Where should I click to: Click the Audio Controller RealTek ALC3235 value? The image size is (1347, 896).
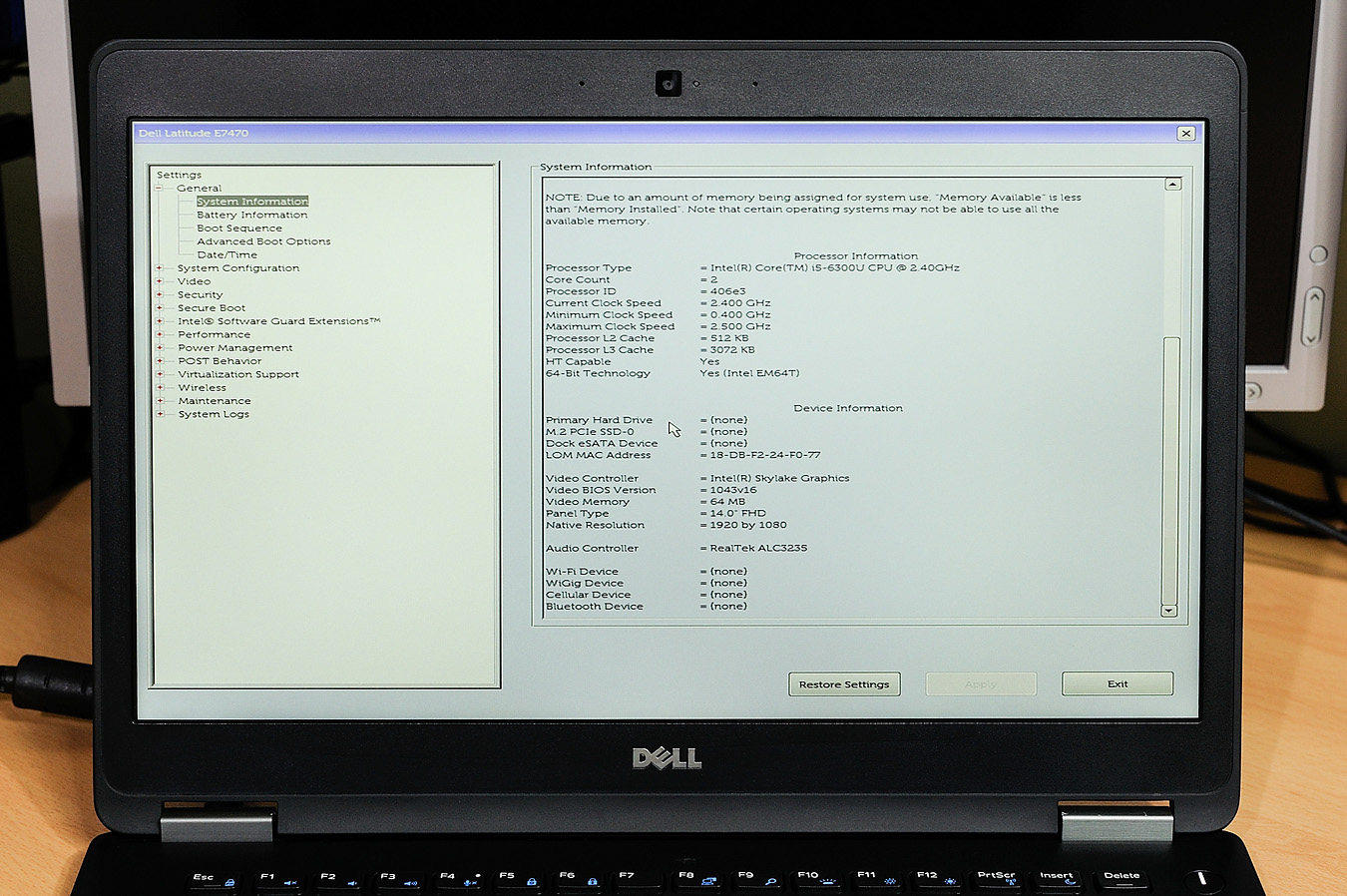coord(758,548)
